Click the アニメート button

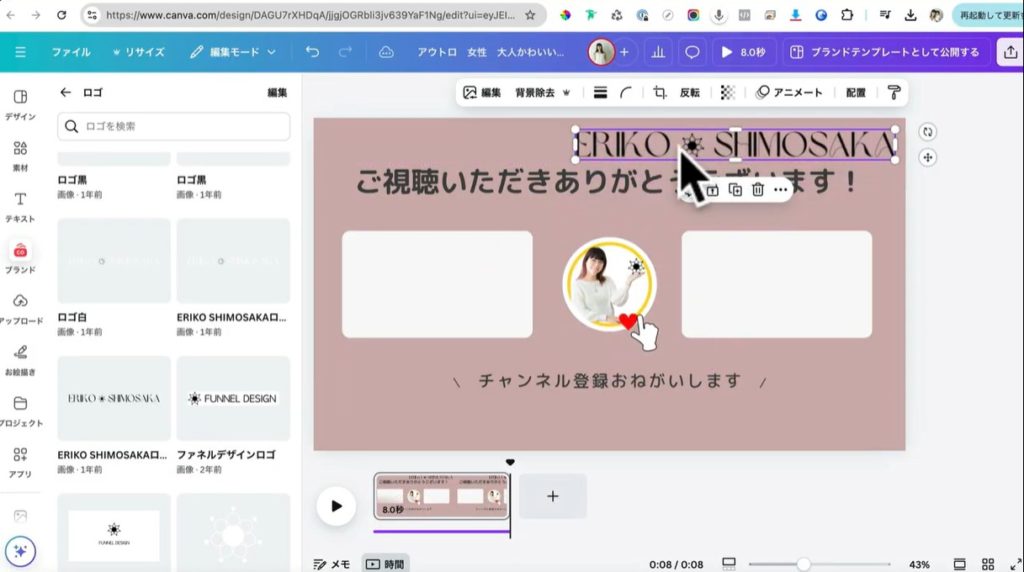789,92
